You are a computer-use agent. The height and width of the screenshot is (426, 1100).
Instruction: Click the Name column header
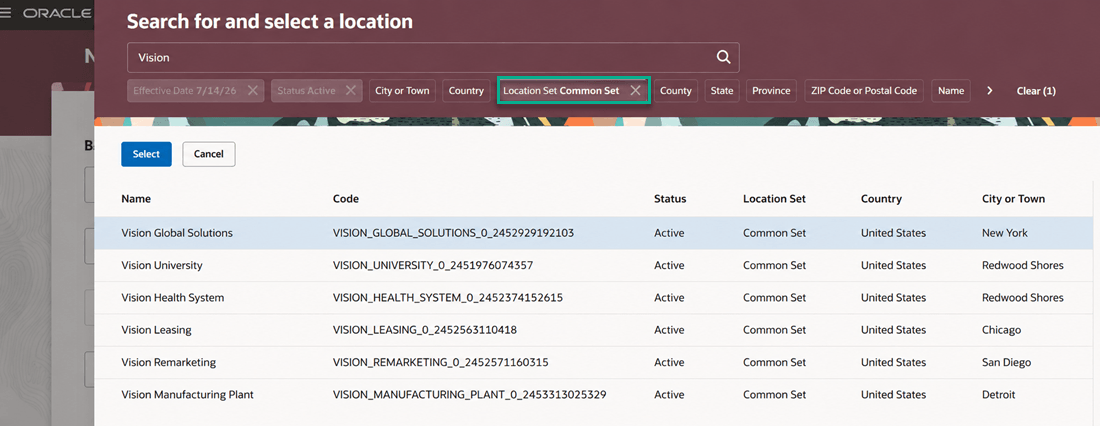(x=136, y=199)
